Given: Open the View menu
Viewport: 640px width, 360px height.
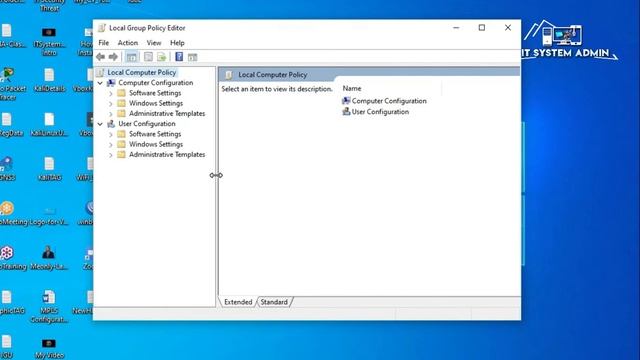Looking at the screenshot, I should point(154,42).
